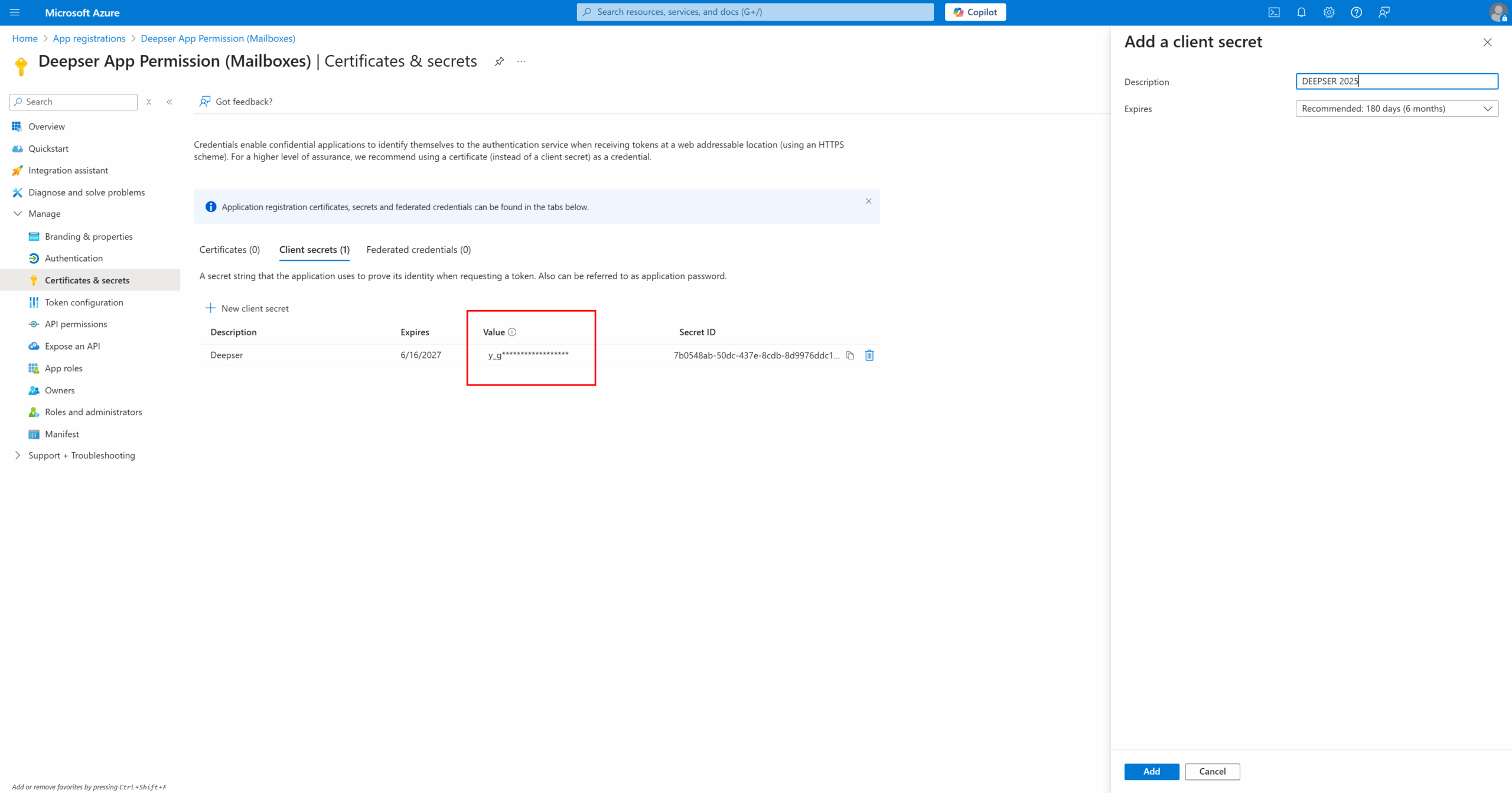Click the Value column info icon
1512x793 pixels.
click(512, 332)
